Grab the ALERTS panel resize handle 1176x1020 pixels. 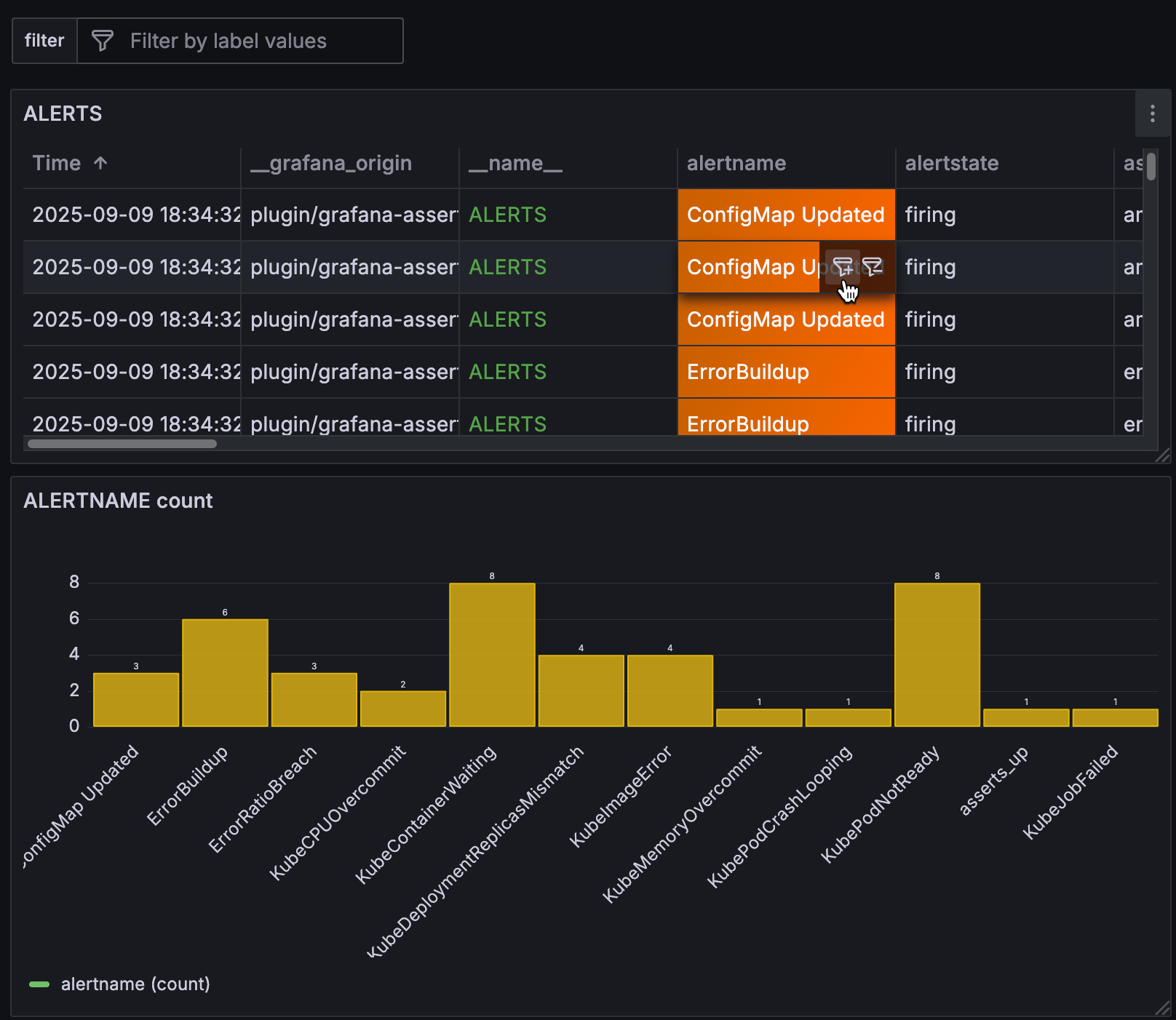point(1162,455)
